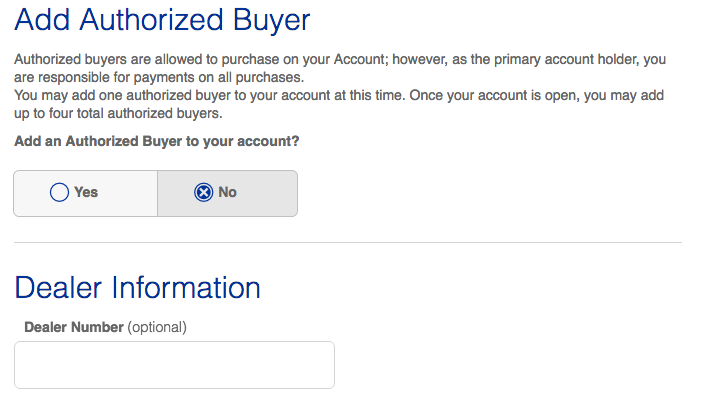Focus the Dealer Number input field
This screenshot has height=411, width=705.
pyautogui.click(x=174, y=365)
